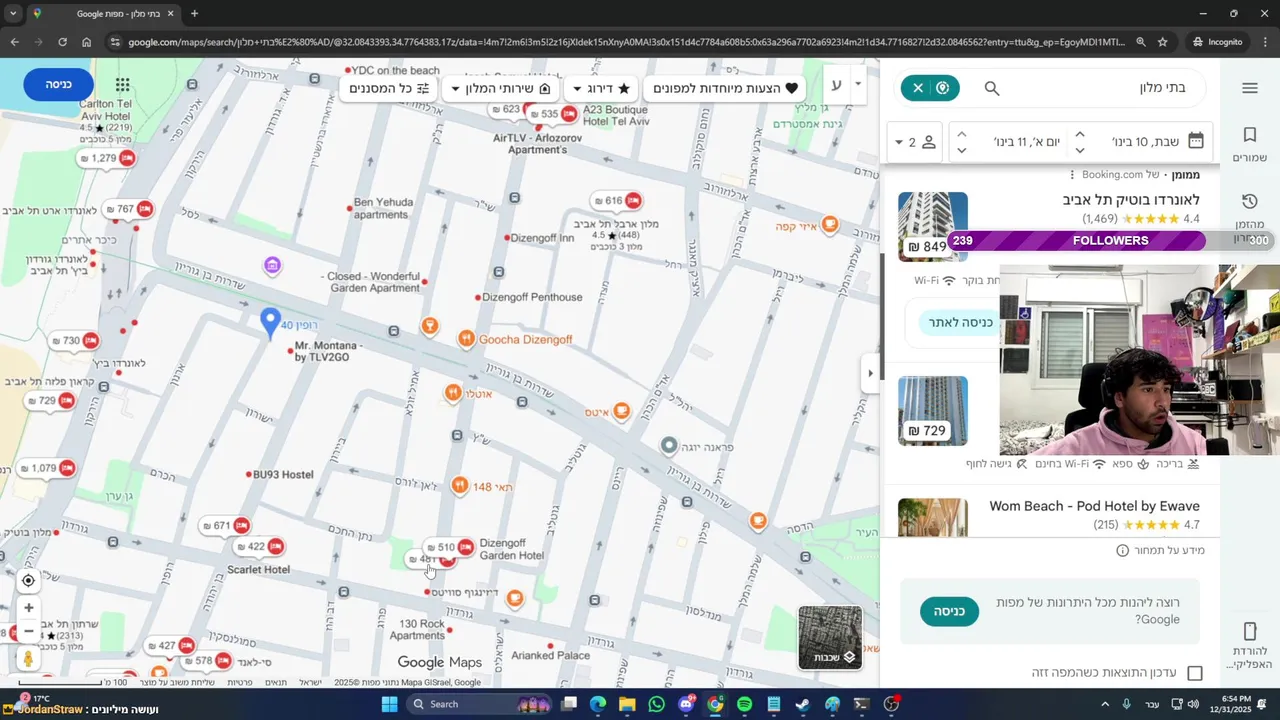Open the Recents history icon
1280x720 pixels.
click(x=1249, y=201)
